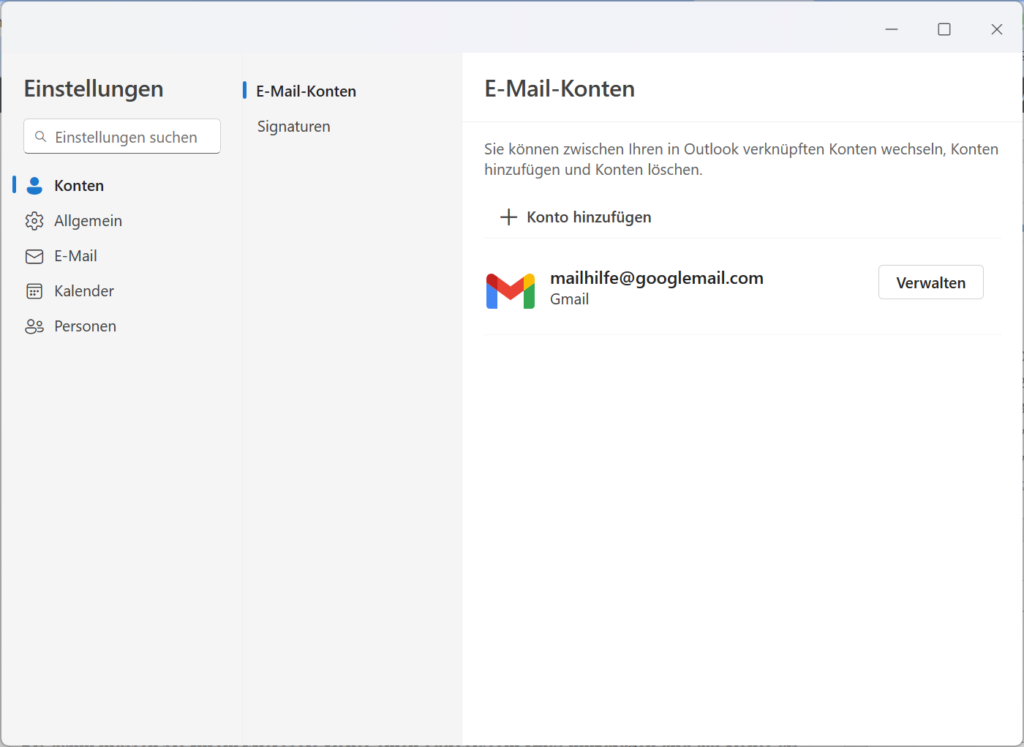
Task: Open Konto hinzufügen
Action: 575,216
